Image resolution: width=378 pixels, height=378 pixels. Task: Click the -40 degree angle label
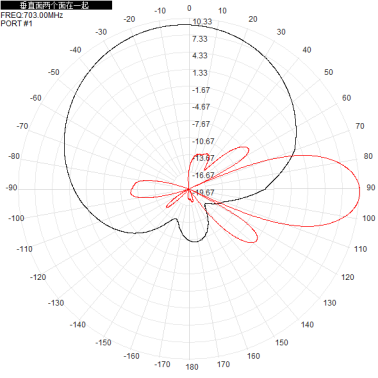75,50
